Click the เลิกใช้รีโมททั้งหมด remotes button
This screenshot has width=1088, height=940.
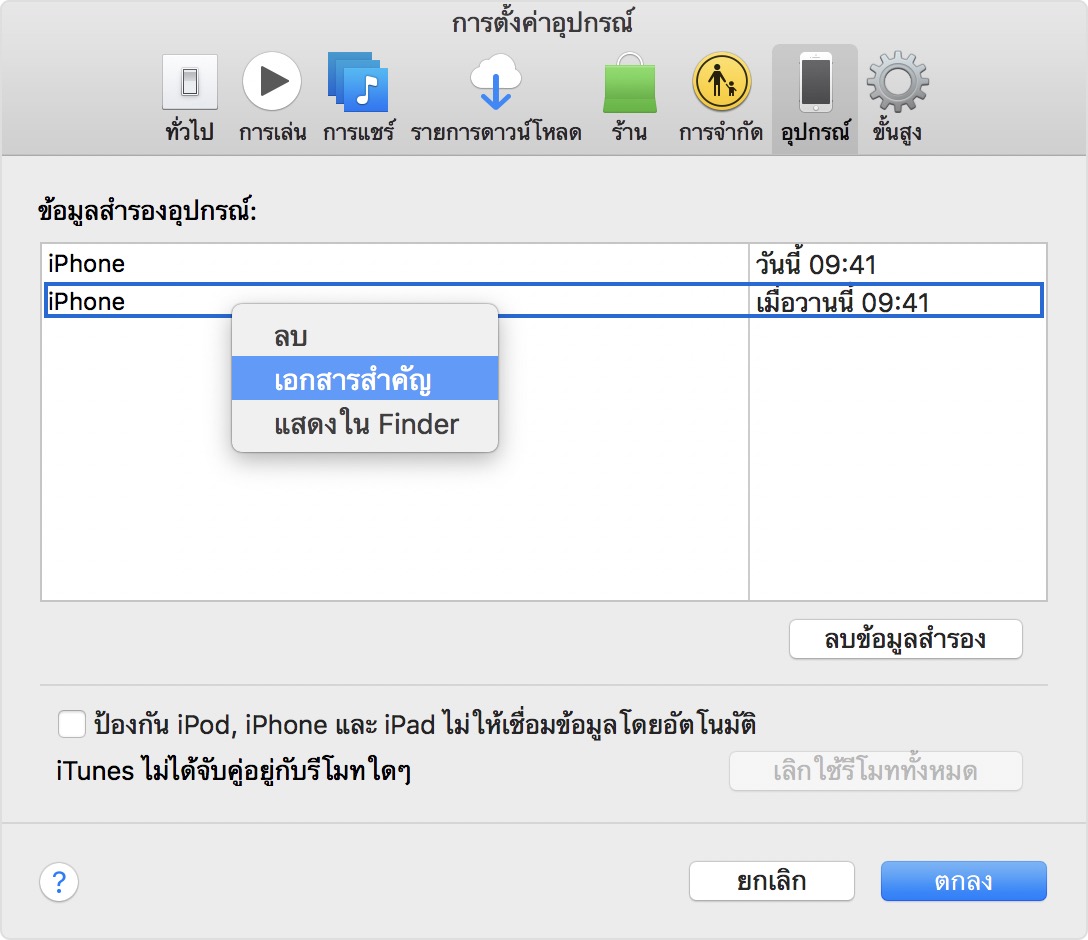pos(875,770)
